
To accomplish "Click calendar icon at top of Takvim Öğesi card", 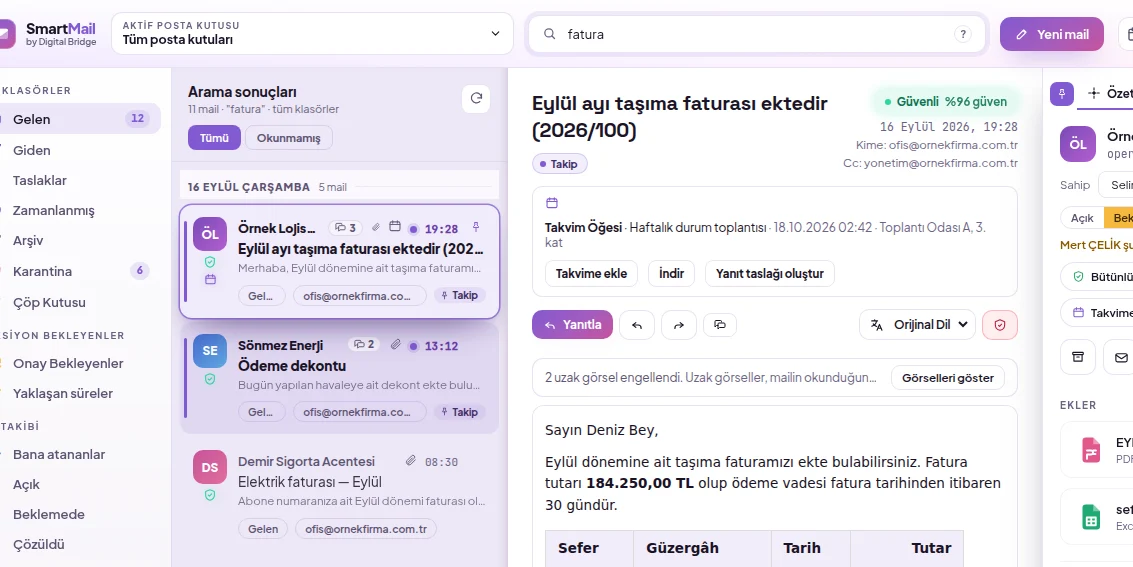I will 551,203.
